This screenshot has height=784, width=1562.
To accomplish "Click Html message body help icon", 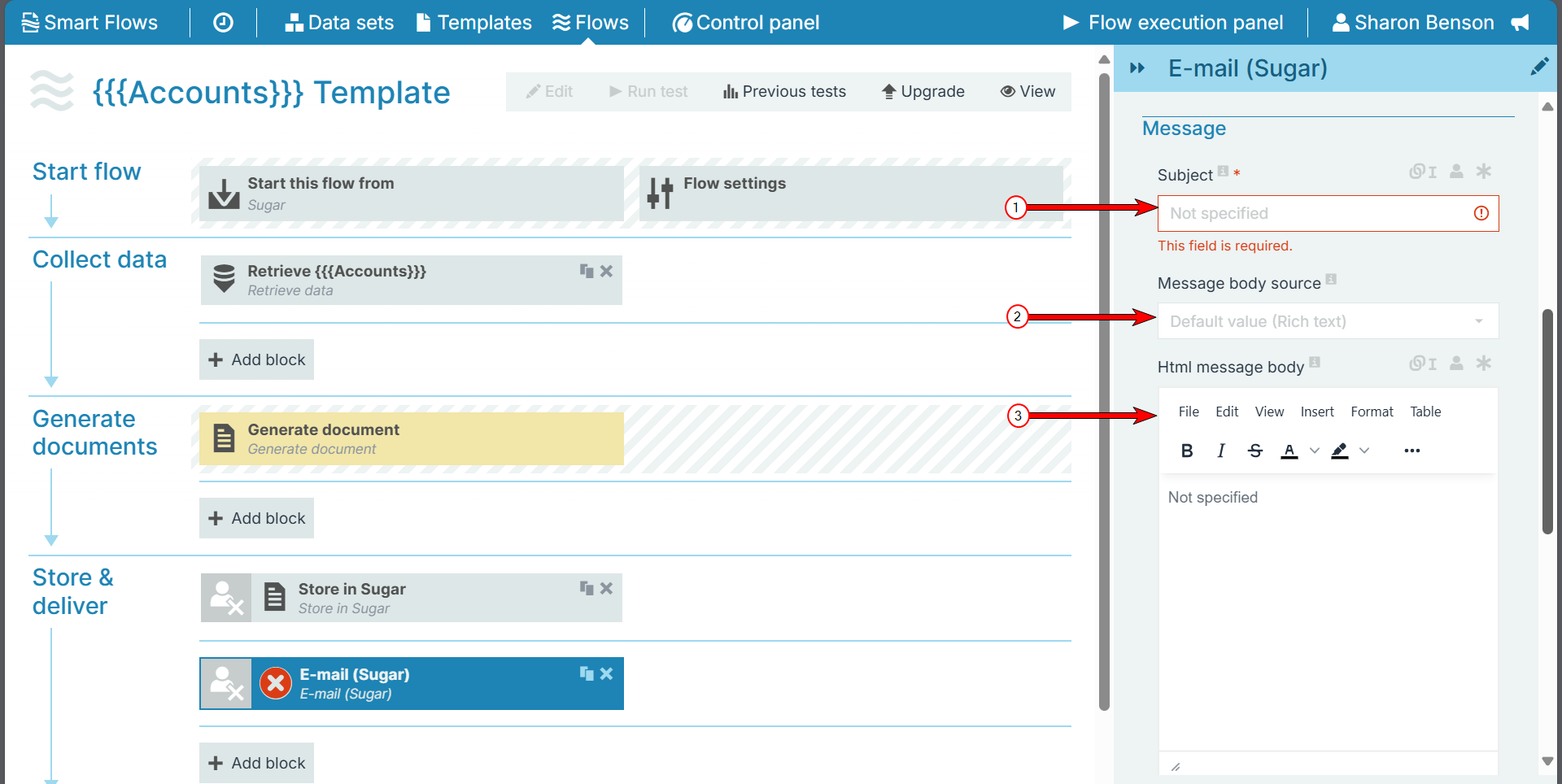I will [1315, 362].
